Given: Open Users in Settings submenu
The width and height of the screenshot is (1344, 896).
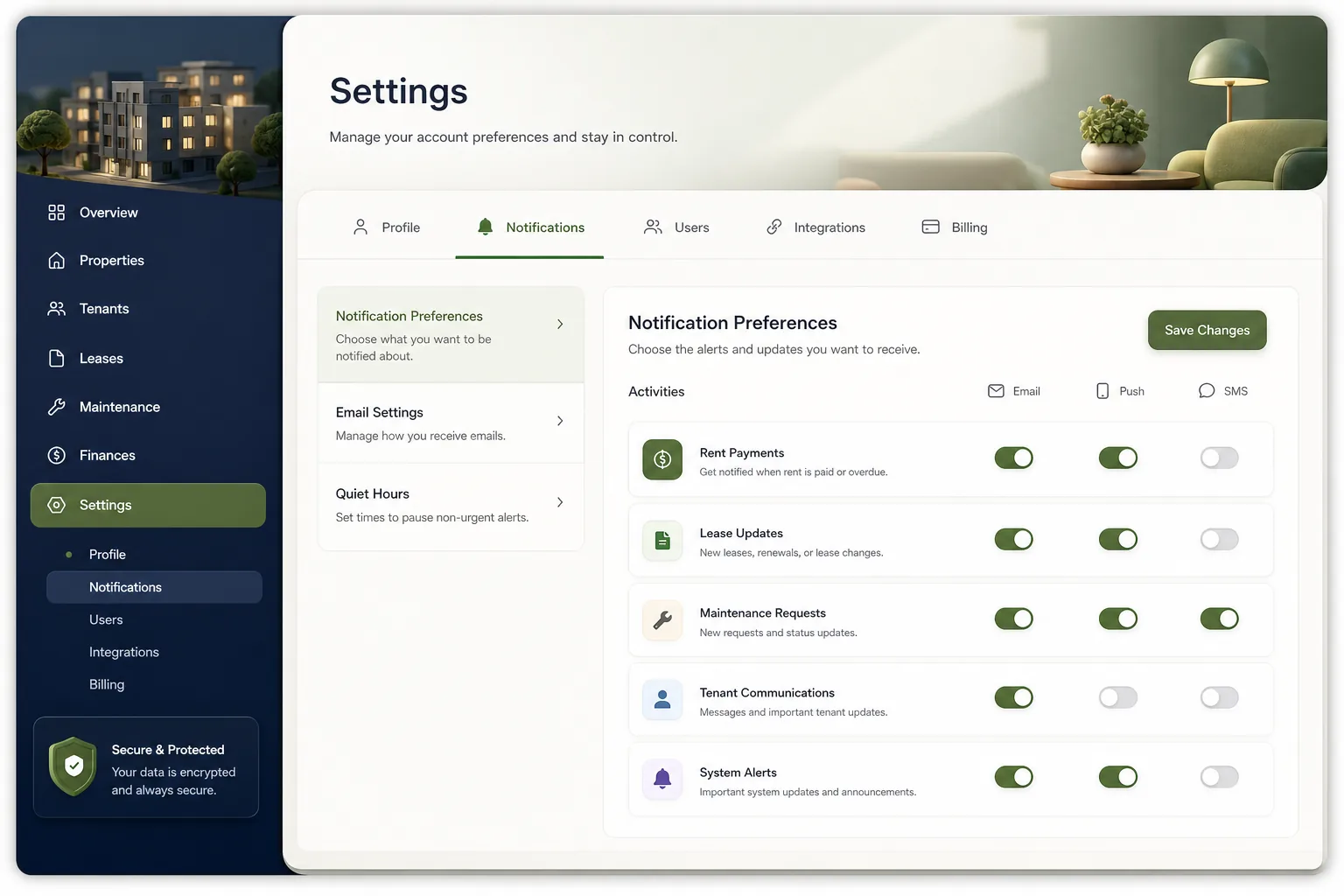Looking at the screenshot, I should pos(106,619).
